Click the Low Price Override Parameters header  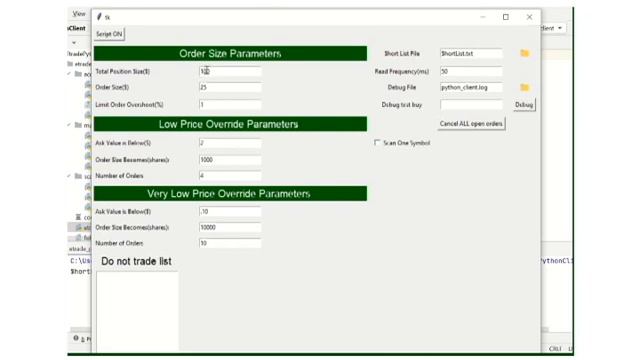230,124
